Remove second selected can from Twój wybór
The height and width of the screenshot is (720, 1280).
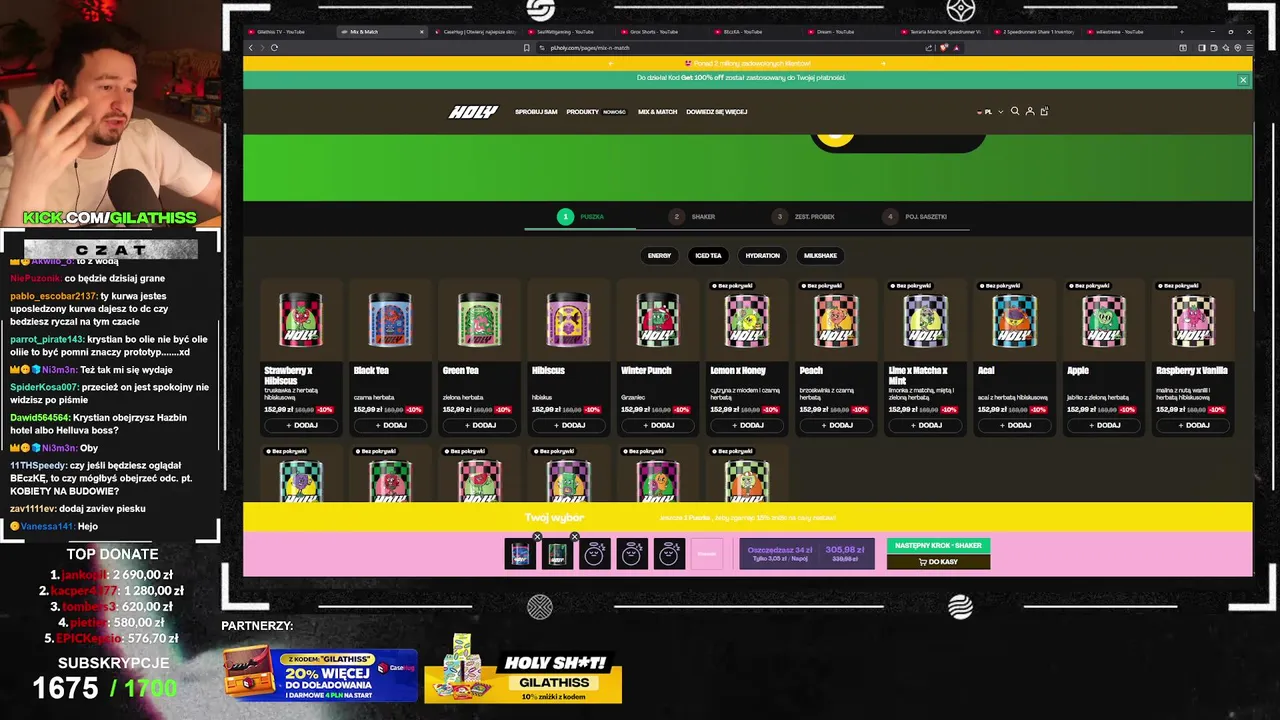pos(574,538)
